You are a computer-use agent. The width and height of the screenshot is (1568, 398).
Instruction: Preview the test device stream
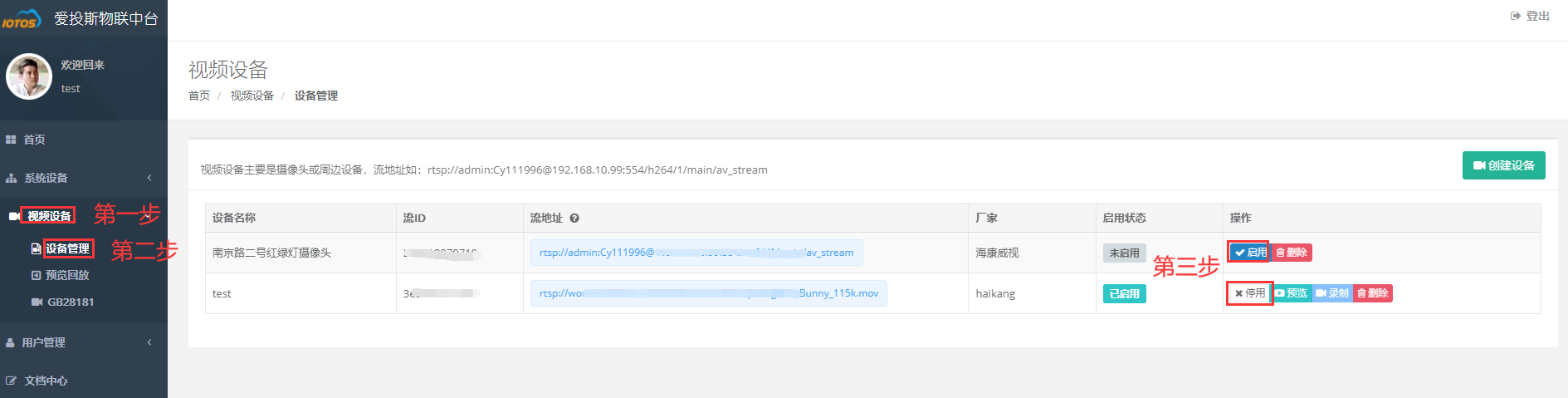1291,293
